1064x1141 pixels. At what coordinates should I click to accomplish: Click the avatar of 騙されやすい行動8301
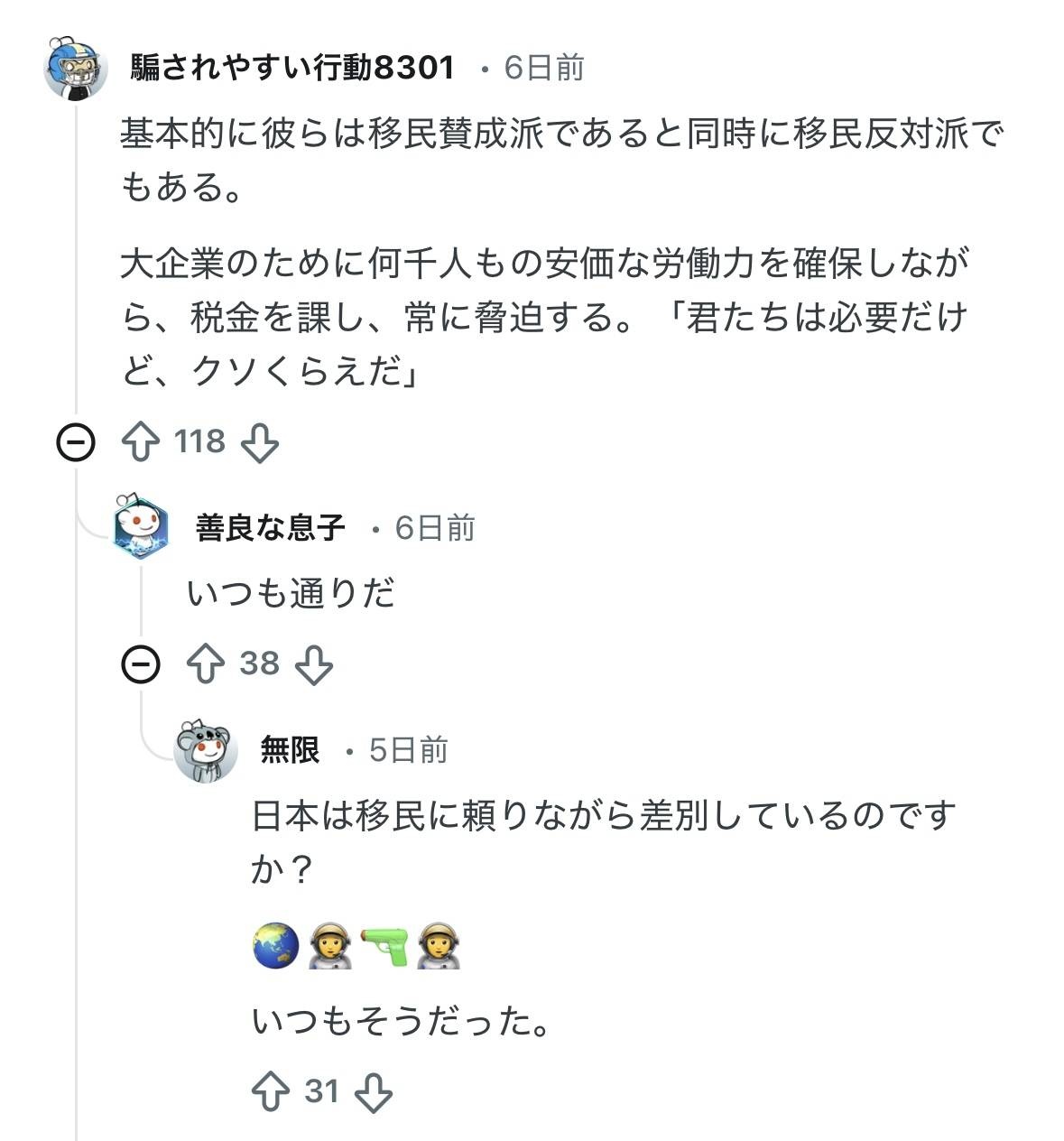click(76, 69)
